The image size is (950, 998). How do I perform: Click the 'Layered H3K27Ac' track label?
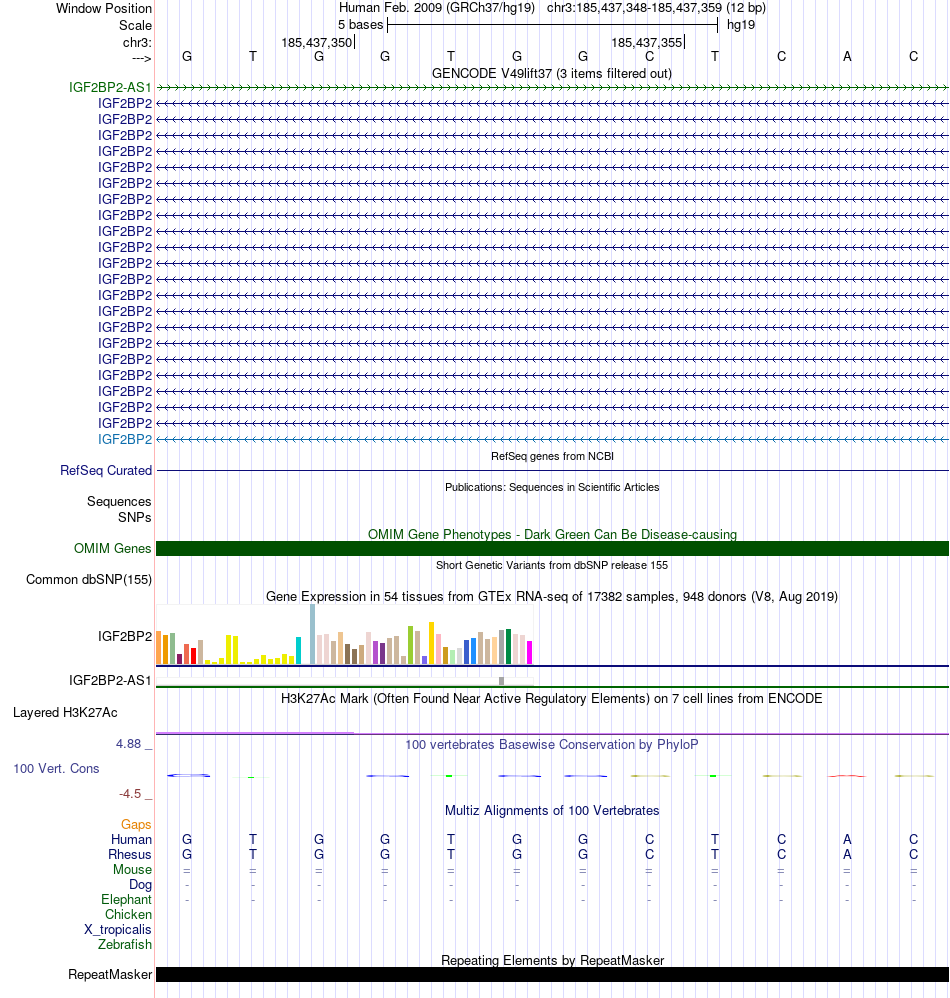(x=65, y=712)
